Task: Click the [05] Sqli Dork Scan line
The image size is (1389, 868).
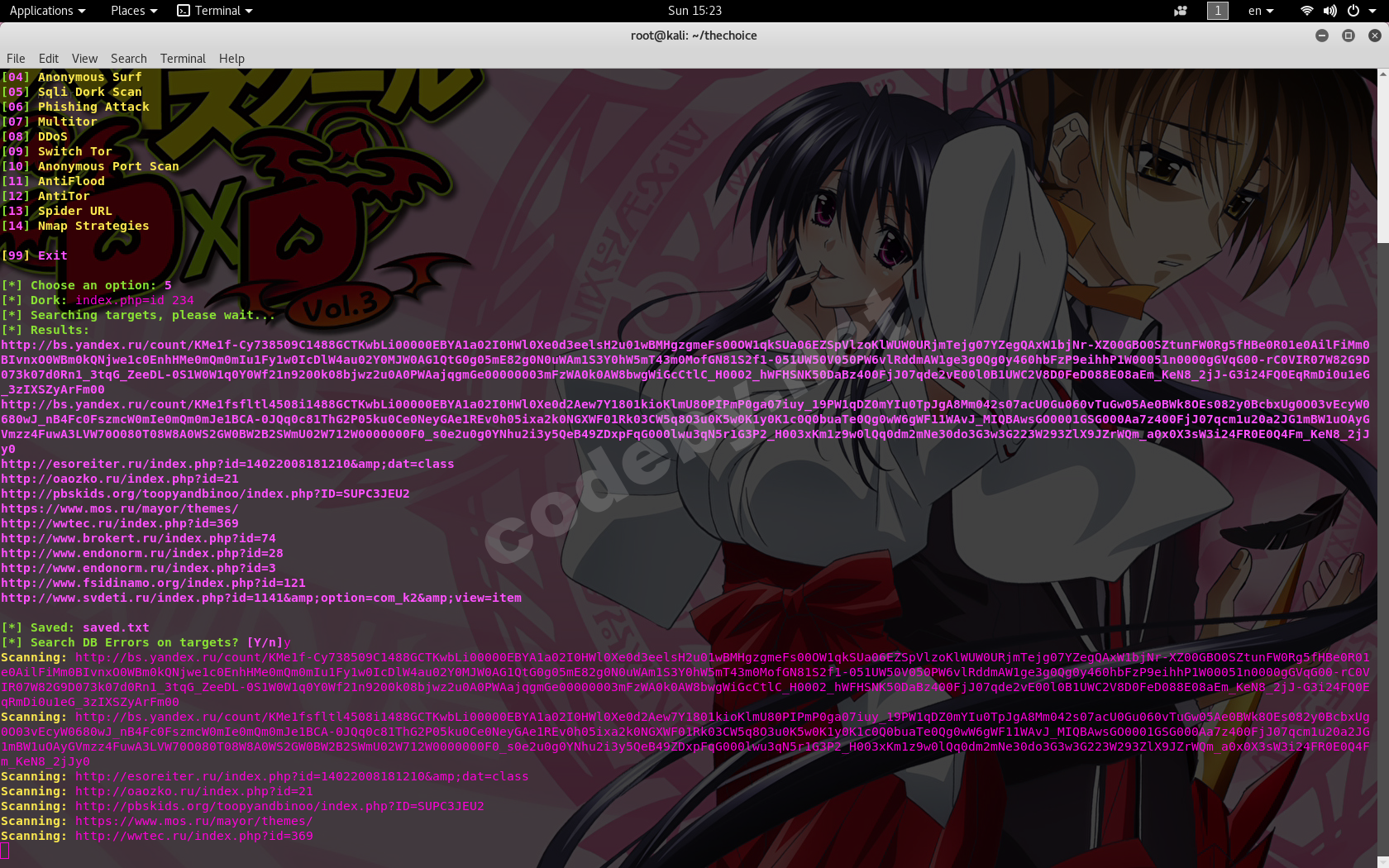Action: (x=72, y=92)
